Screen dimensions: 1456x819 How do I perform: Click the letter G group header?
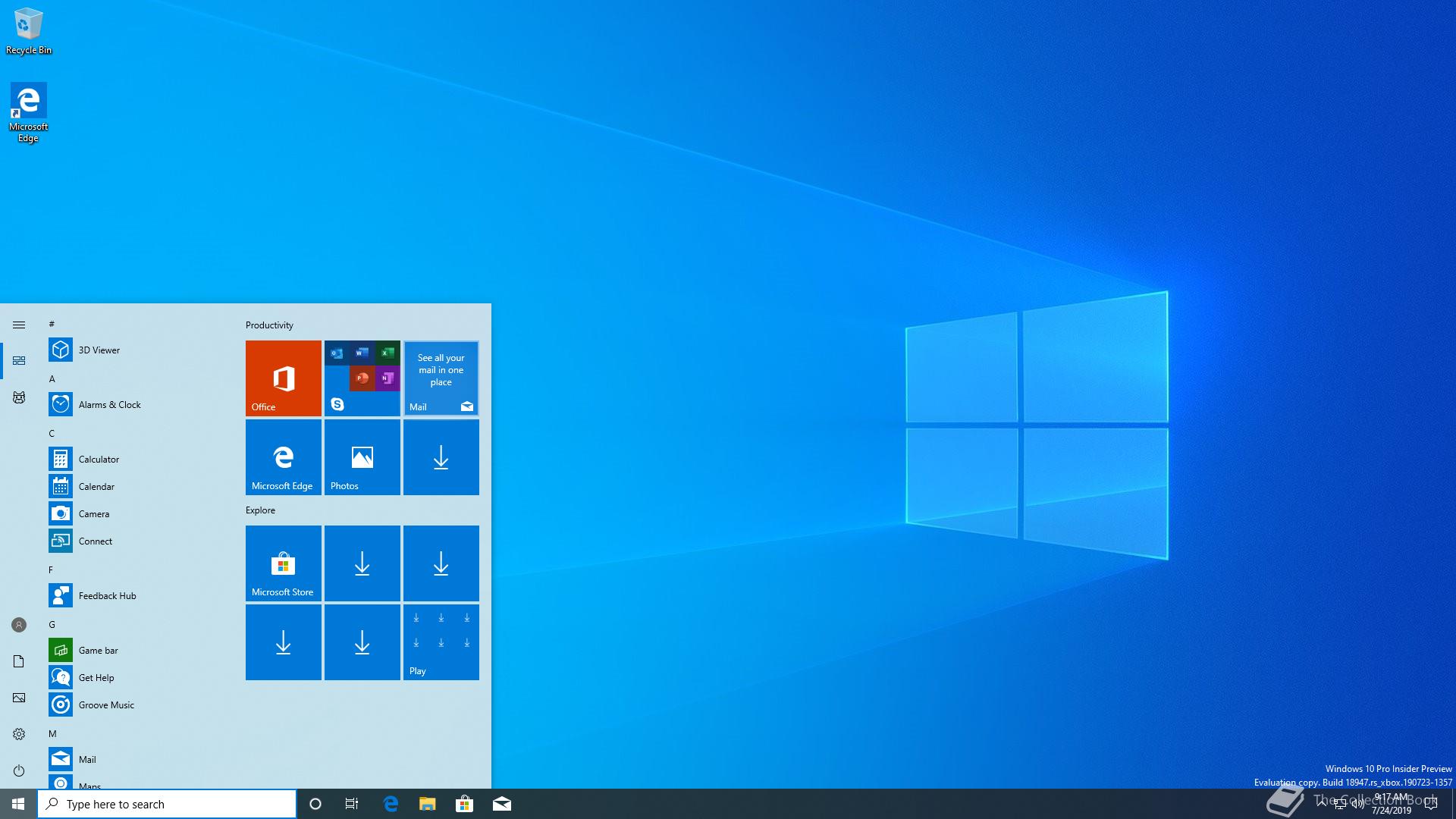(52, 624)
